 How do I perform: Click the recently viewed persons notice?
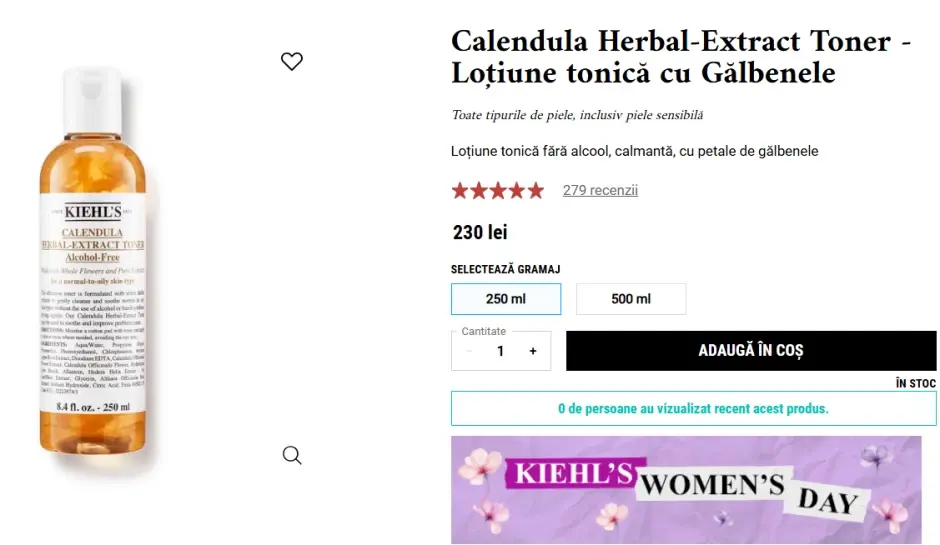[x=693, y=408]
